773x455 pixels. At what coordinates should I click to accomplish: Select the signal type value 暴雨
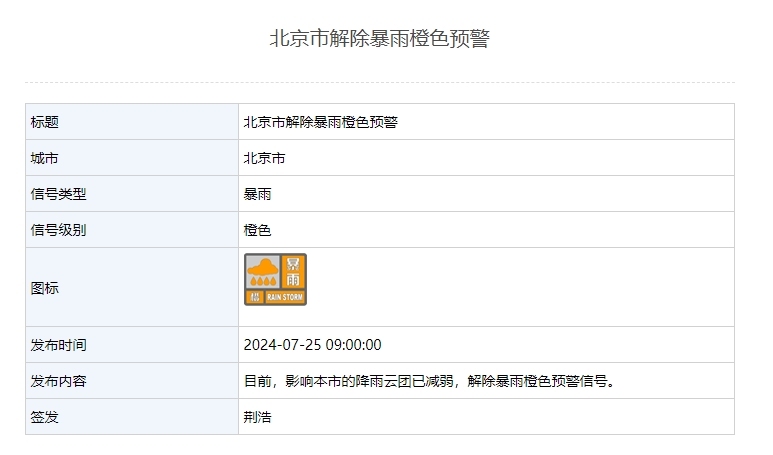(x=257, y=194)
